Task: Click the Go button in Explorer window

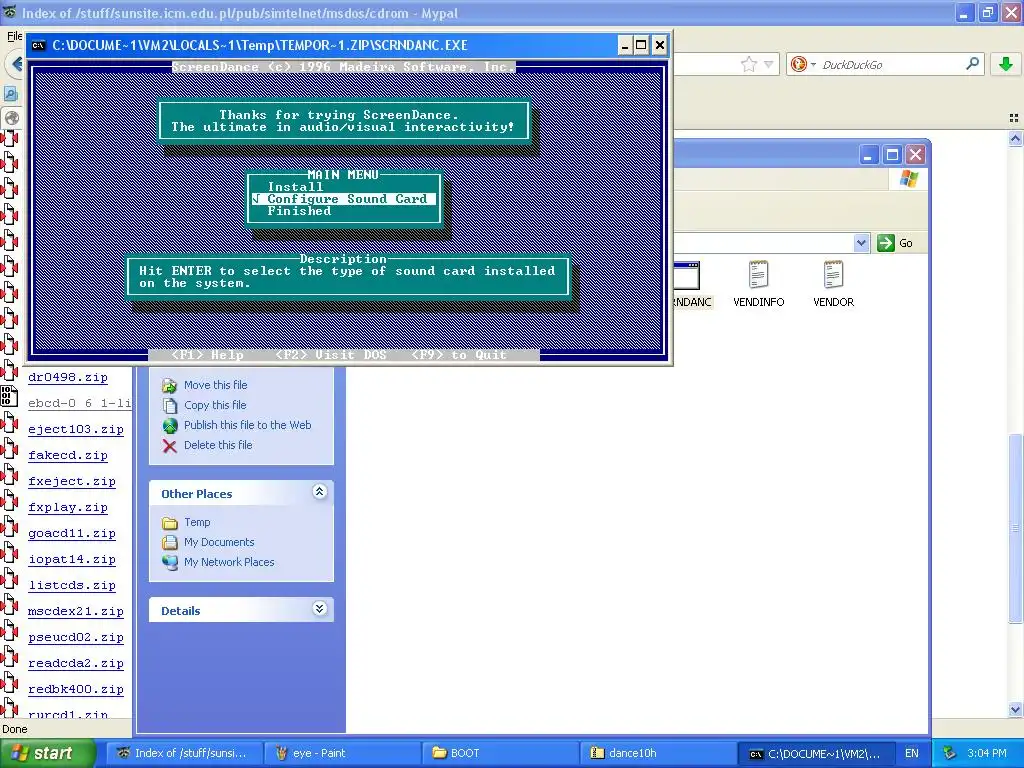Action: pos(895,243)
